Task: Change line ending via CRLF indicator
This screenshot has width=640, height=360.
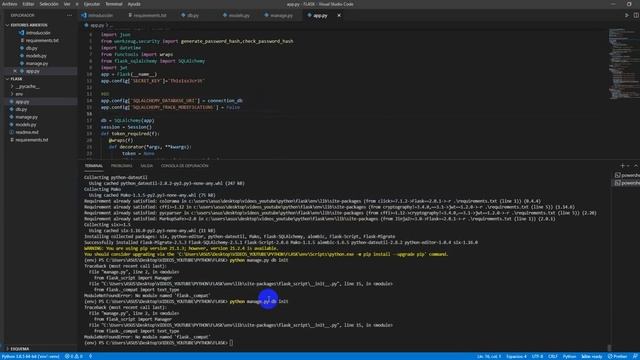Action: point(553,356)
